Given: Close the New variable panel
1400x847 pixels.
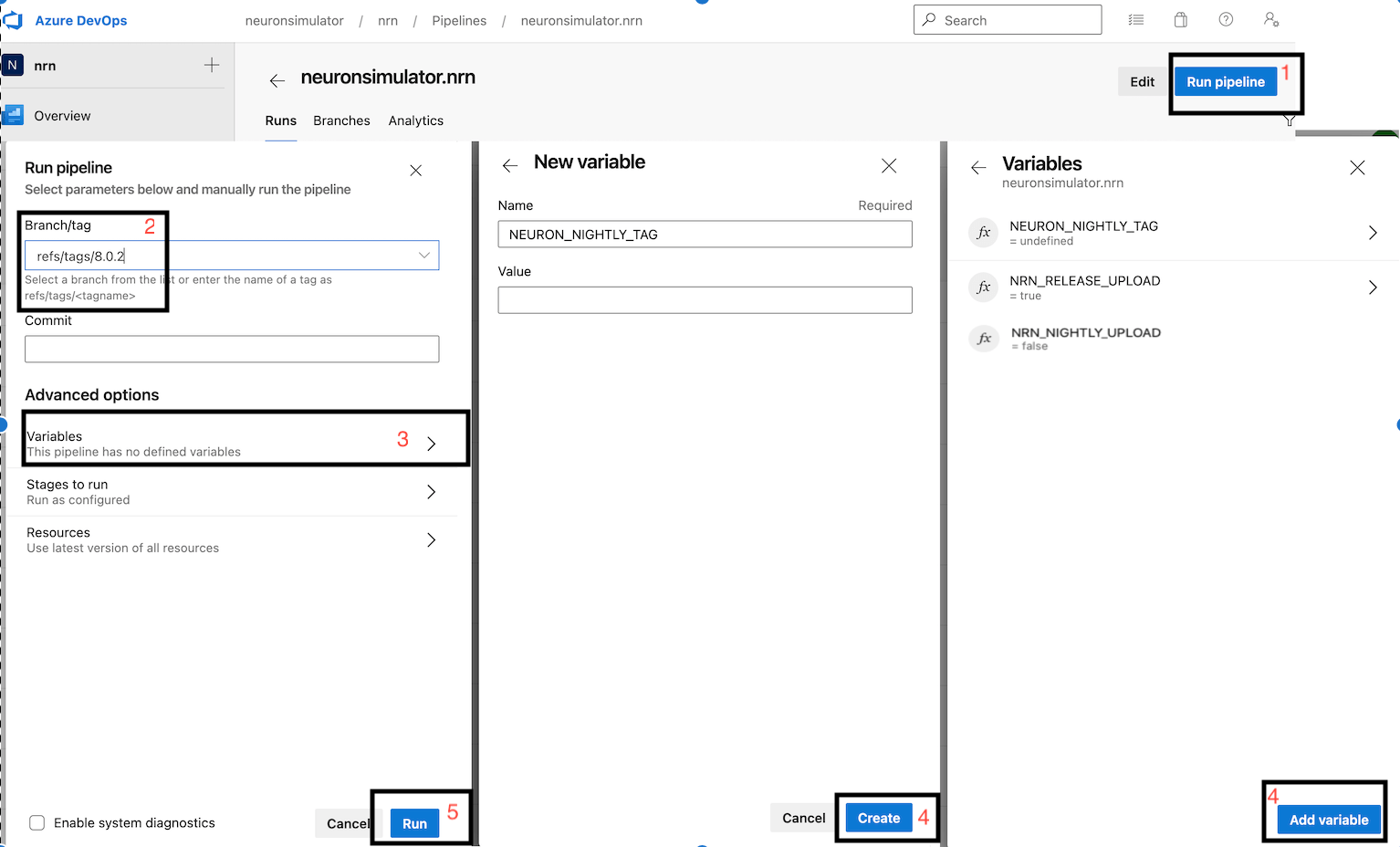Looking at the screenshot, I should point(889,165).
